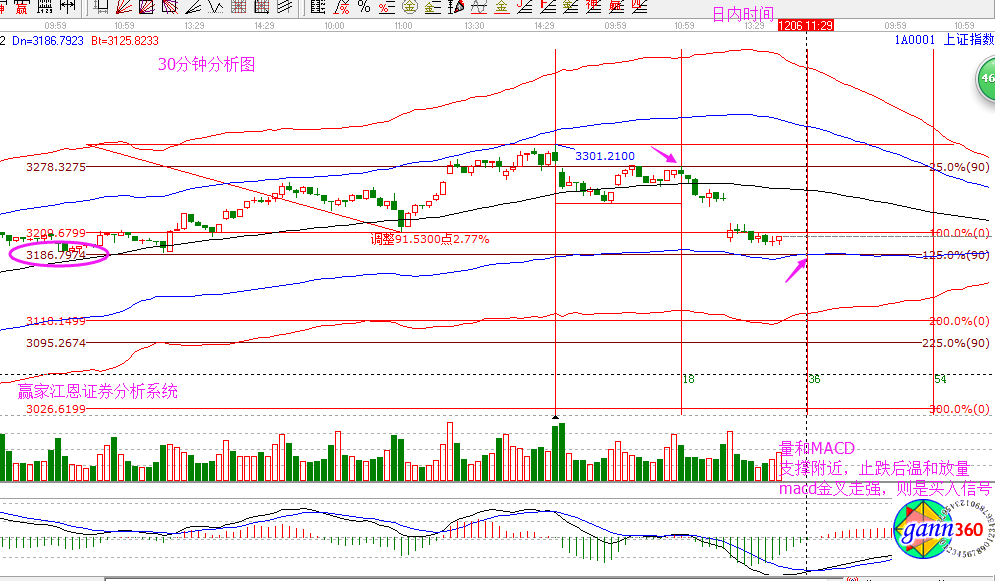Click the black triangle marker below the first vertical line

click(x=555, y=417)
